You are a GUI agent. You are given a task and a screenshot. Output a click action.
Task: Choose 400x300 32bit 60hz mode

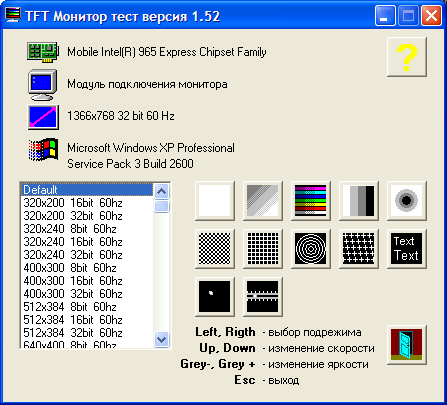click(x=87, y=294)
